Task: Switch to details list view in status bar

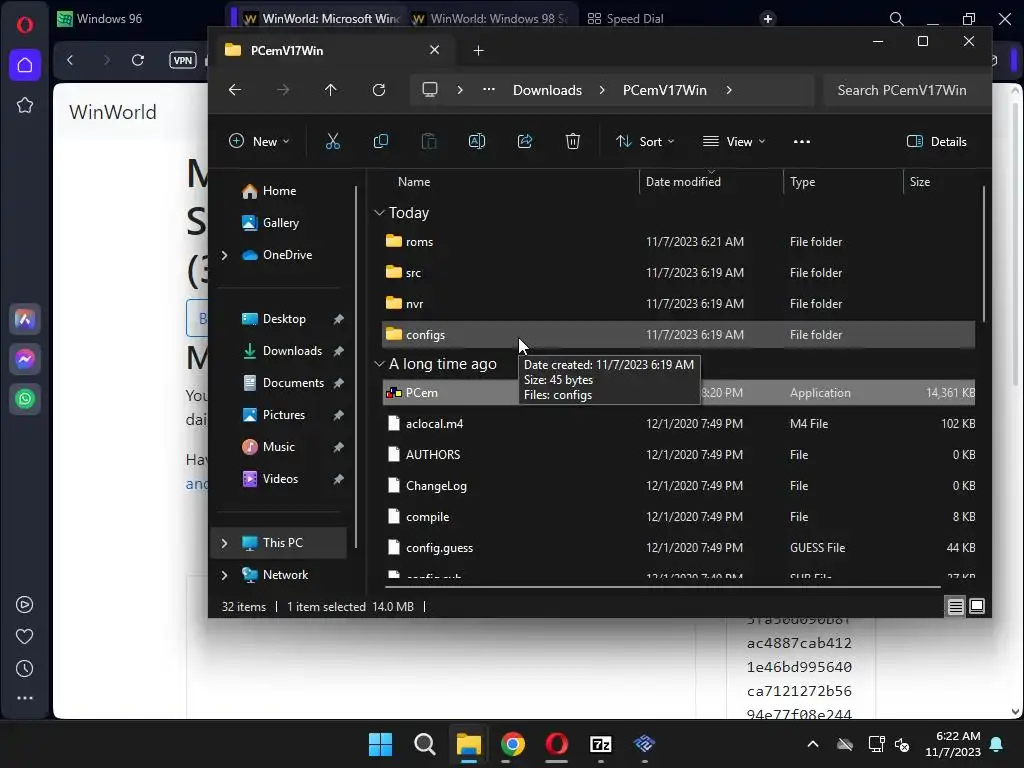Action: coord(955,606)
